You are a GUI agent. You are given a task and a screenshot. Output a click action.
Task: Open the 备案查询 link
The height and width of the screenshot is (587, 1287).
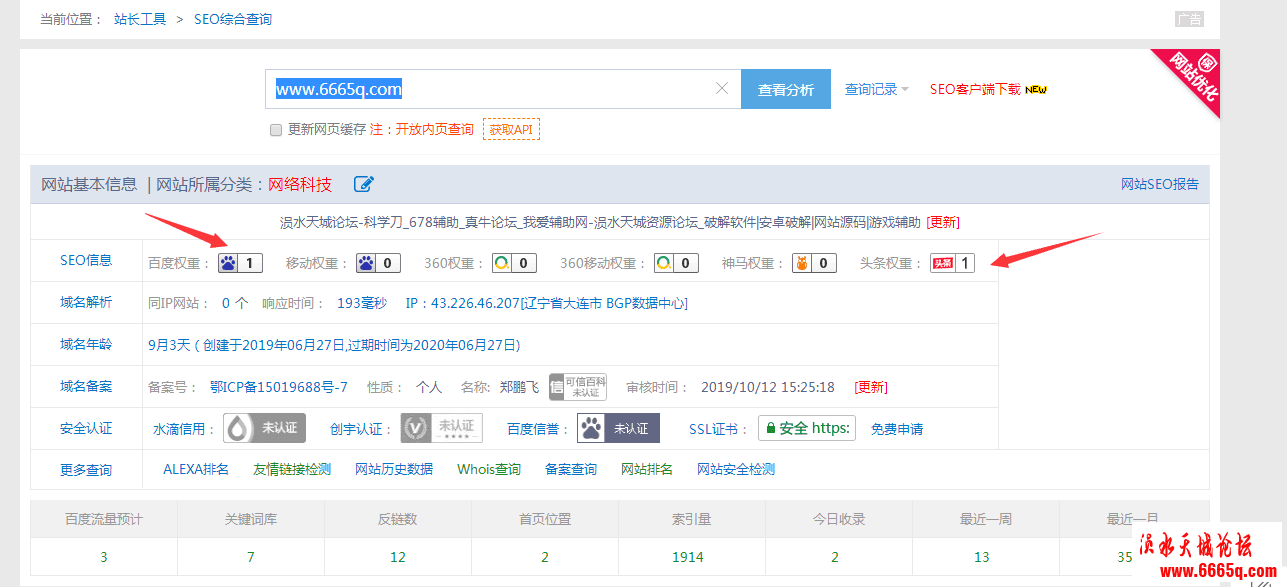pos(571,469)
